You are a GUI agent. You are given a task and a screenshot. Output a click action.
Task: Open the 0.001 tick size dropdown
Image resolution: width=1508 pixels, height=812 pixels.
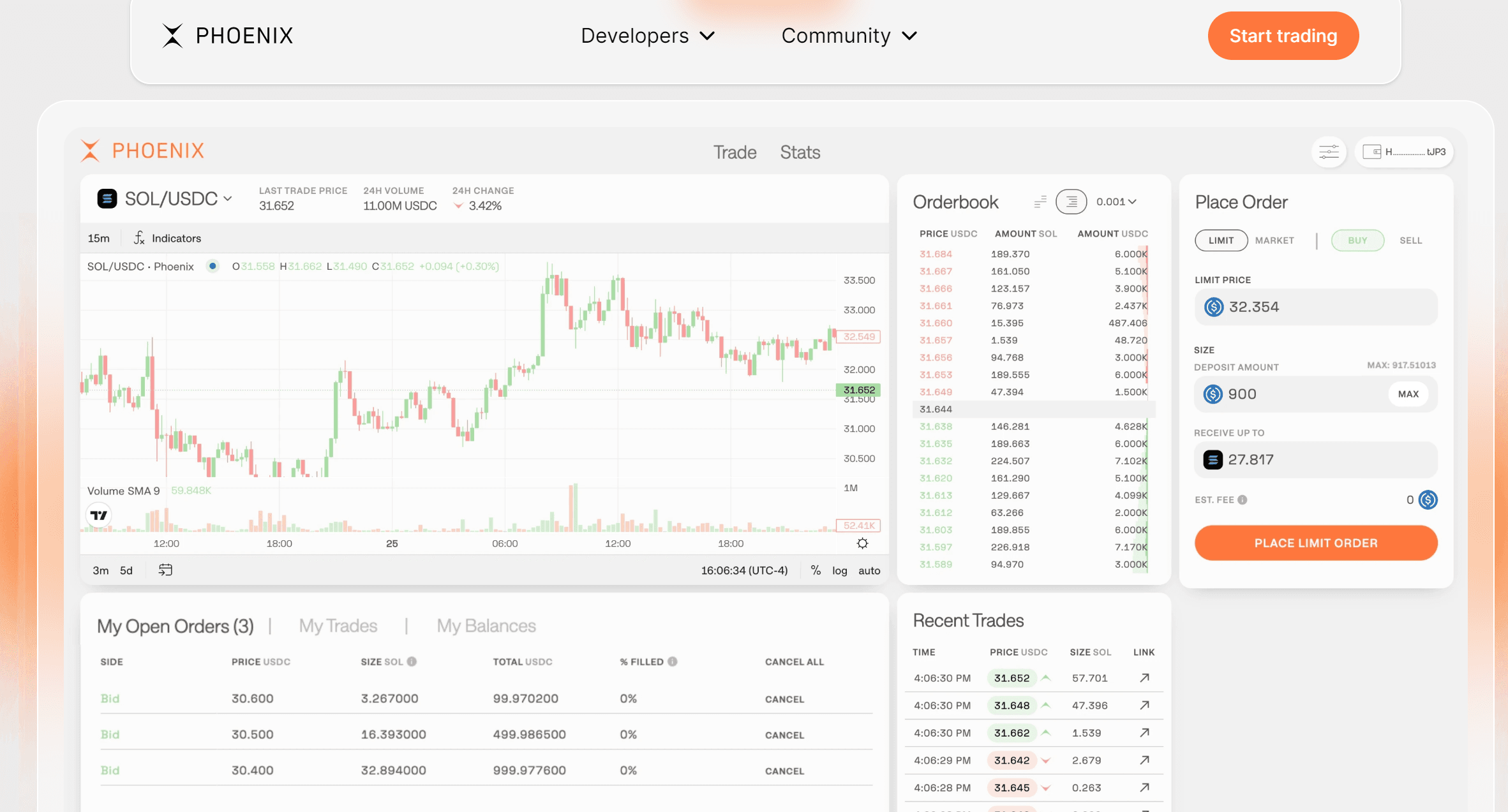click(x=1116, y=202)
